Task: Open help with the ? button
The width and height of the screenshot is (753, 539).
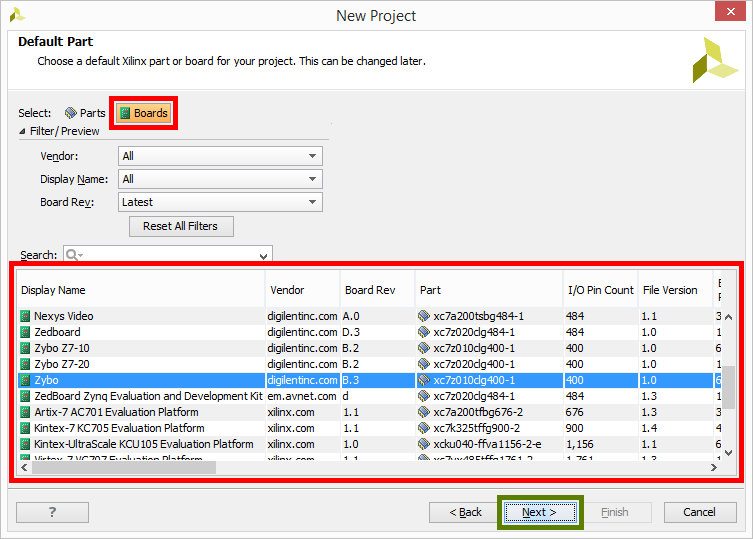Action: pos(52,512)
